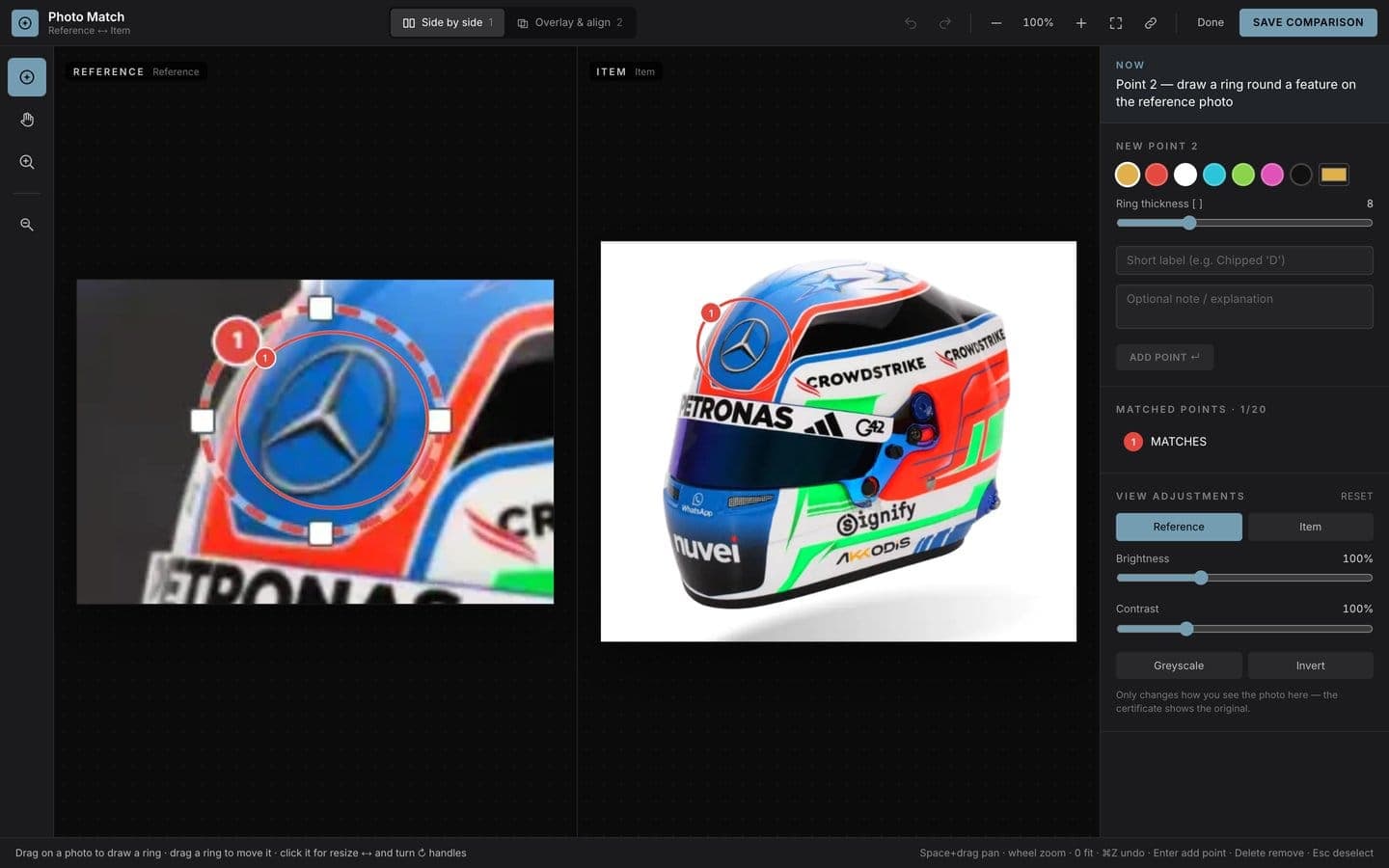This screenshot has height=868, width=1389.
Task: Open the custom colour picker rectangle
Action: [1334, 175]
